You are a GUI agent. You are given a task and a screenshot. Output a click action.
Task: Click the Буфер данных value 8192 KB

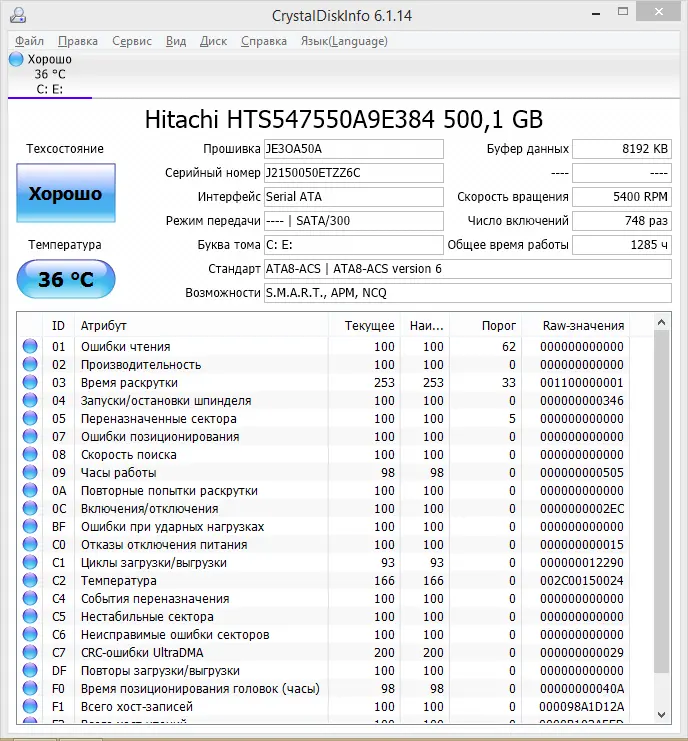(x=622, y=149)
